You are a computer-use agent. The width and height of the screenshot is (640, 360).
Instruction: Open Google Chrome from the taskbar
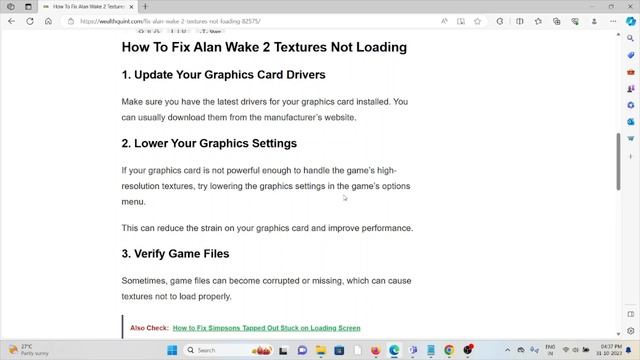[x=449, y=350]
